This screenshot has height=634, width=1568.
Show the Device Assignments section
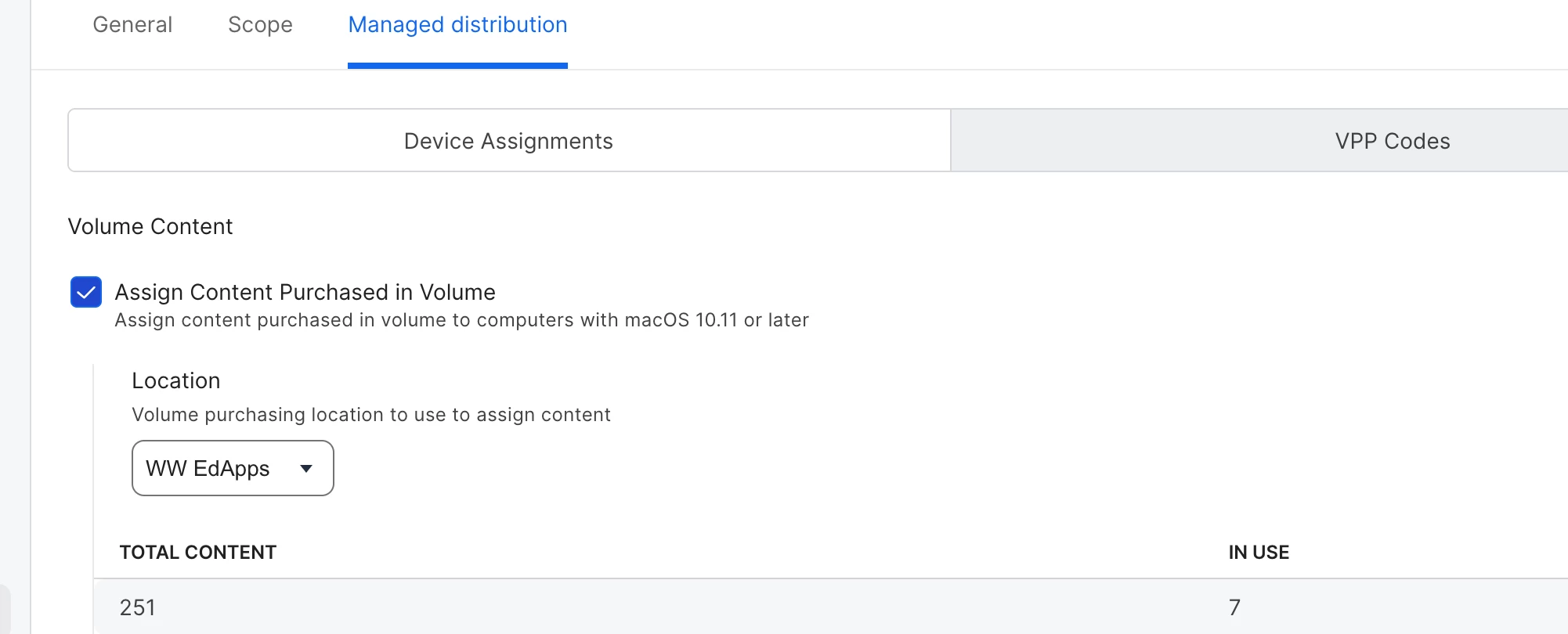pyautogui.click(x=509, y=140)
